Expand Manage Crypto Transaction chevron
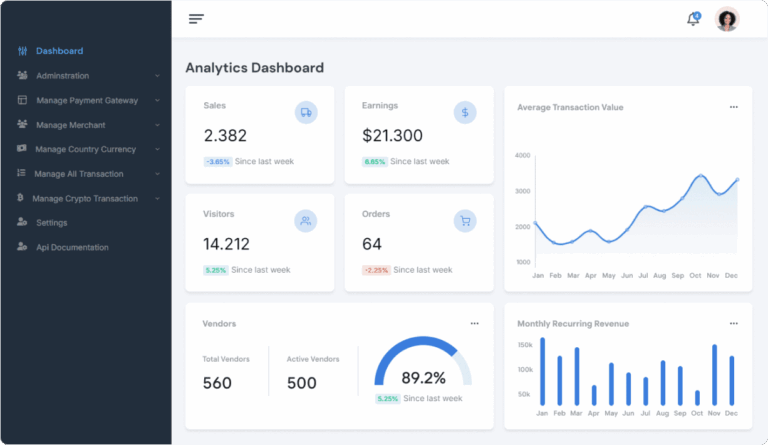This screenshot has height=445, width=768. coord(157,198)
